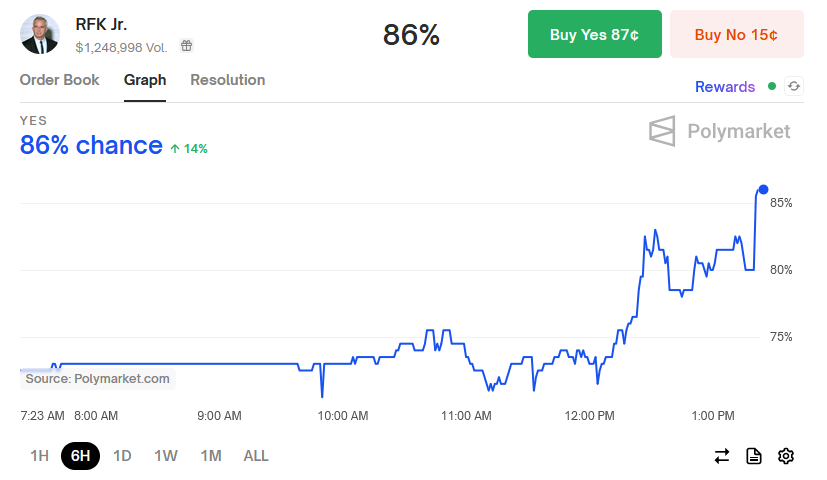The image size is (827, 480).
Task: Click the 10:00 AM axis label
Action: click(x=343, y=416)
